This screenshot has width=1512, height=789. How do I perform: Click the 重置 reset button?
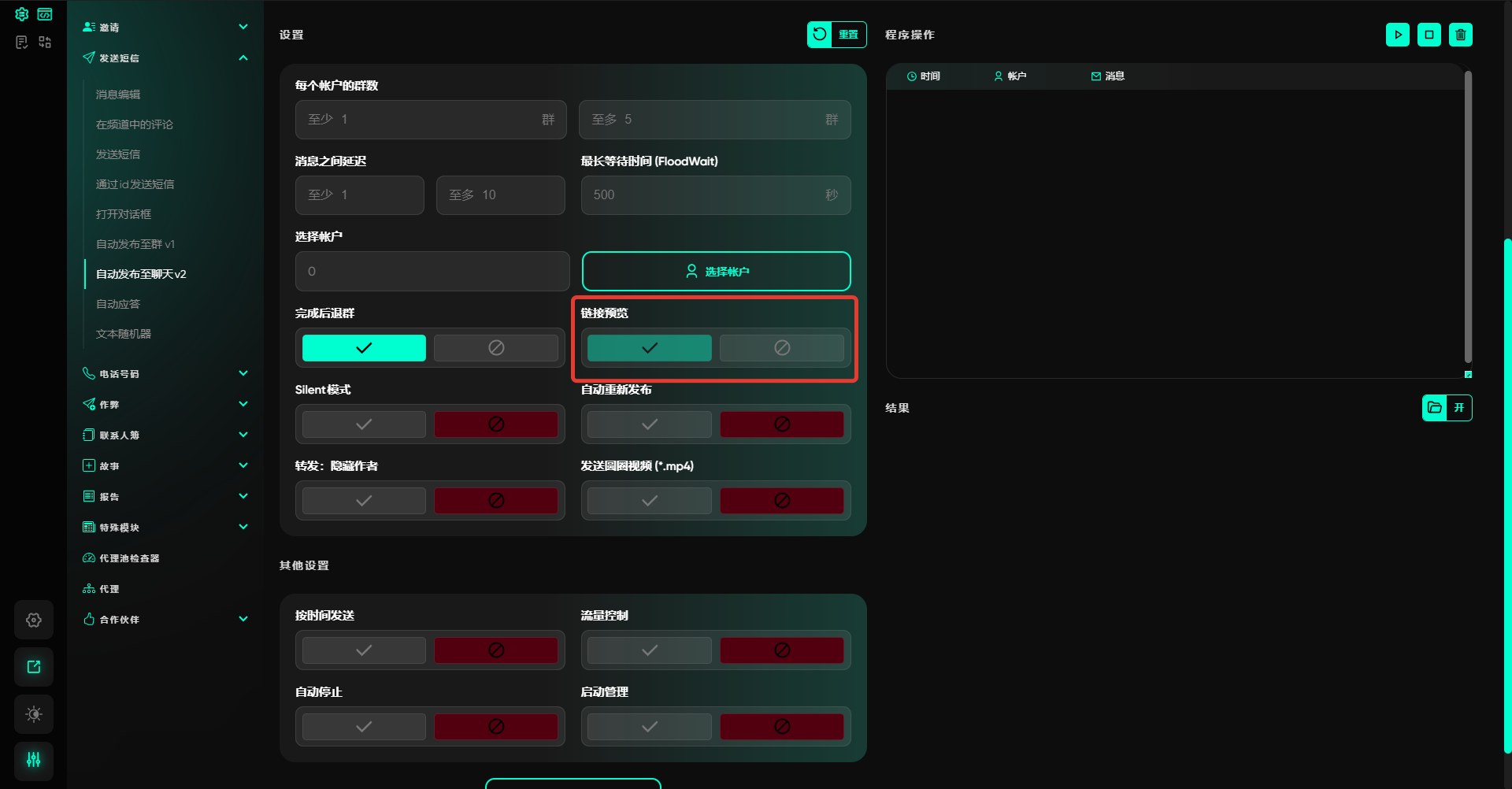(x=836, y=35)
